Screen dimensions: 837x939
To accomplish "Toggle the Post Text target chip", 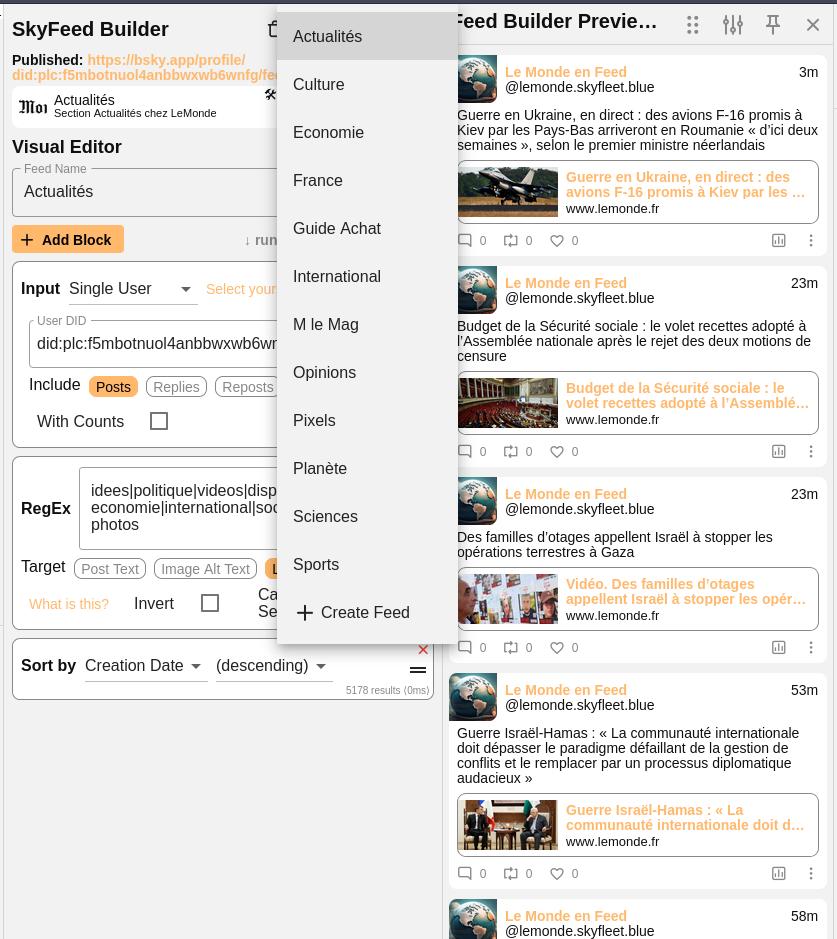I will coord(110,568).
